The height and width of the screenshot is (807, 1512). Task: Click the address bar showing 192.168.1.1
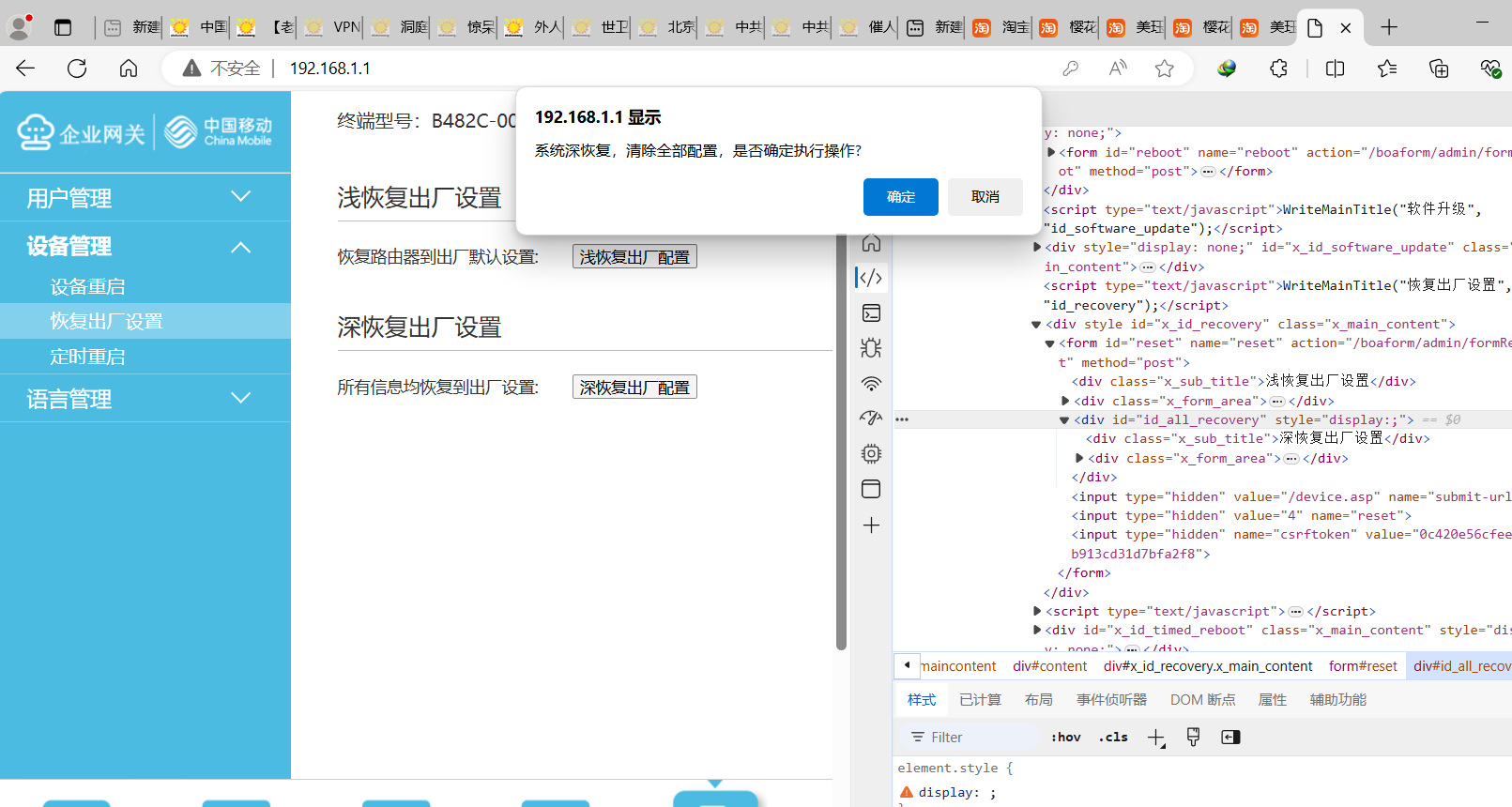pyautogui.click(x=330, y=69)
